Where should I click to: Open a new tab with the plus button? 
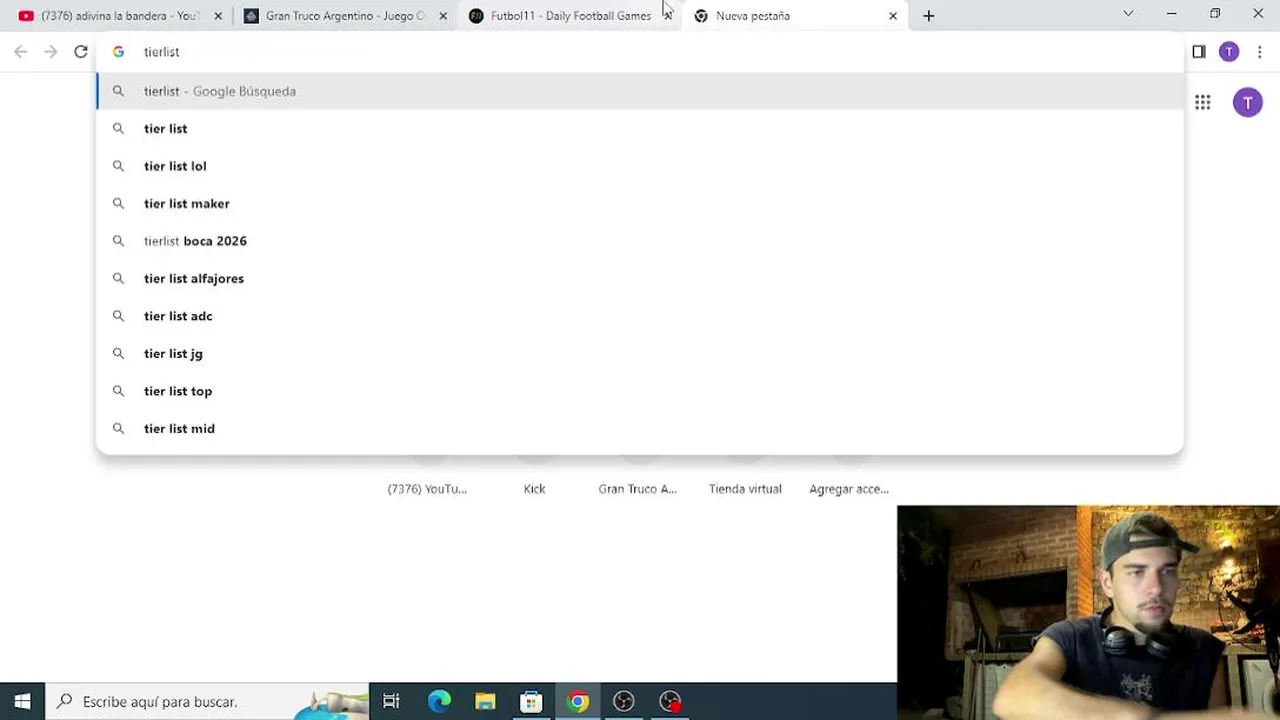928,16
